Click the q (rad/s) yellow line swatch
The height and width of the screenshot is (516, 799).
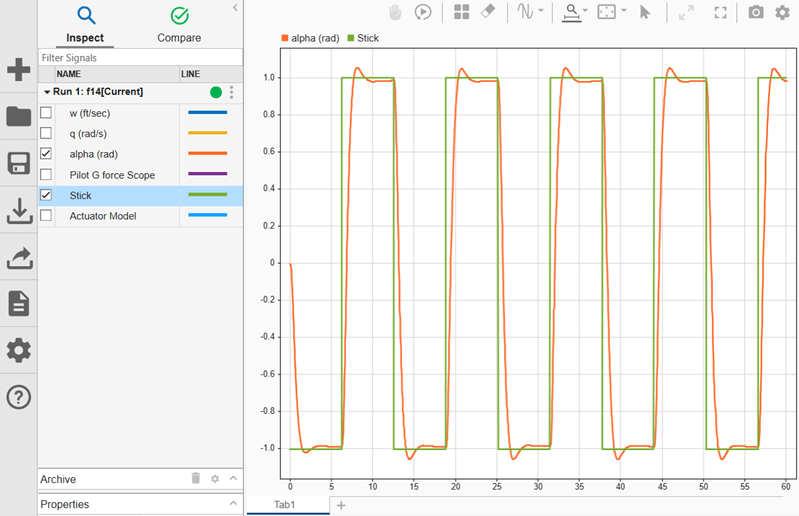point(207,133)
